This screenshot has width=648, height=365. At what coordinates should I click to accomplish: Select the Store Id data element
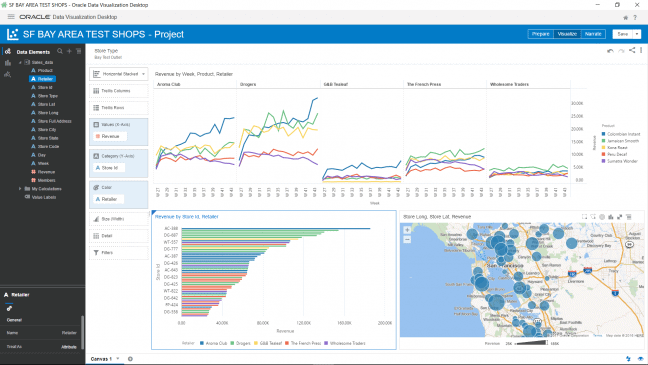[x=45, y=88]
